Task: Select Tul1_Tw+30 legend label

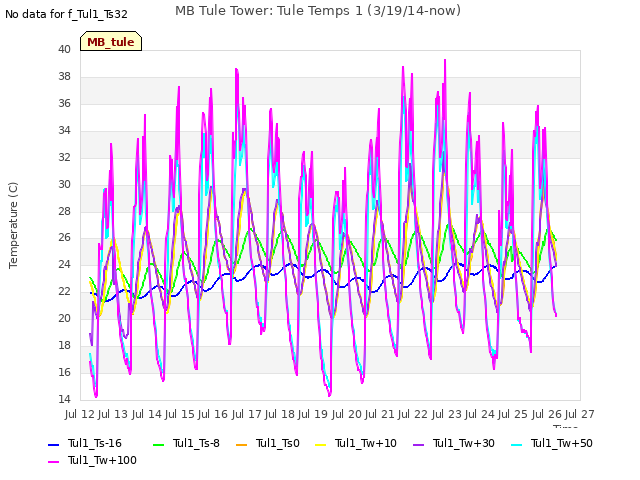Action: click(464, 443)
